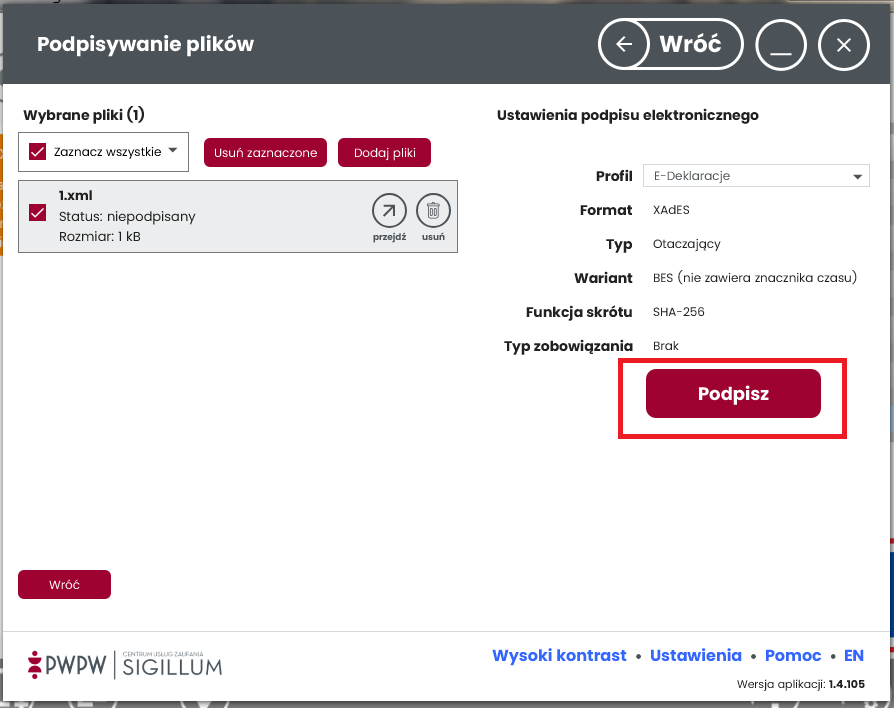Click Dodaj pliki to add files
Image resolution: width=894 pixels, height=708 pixels.
[384, 152]
